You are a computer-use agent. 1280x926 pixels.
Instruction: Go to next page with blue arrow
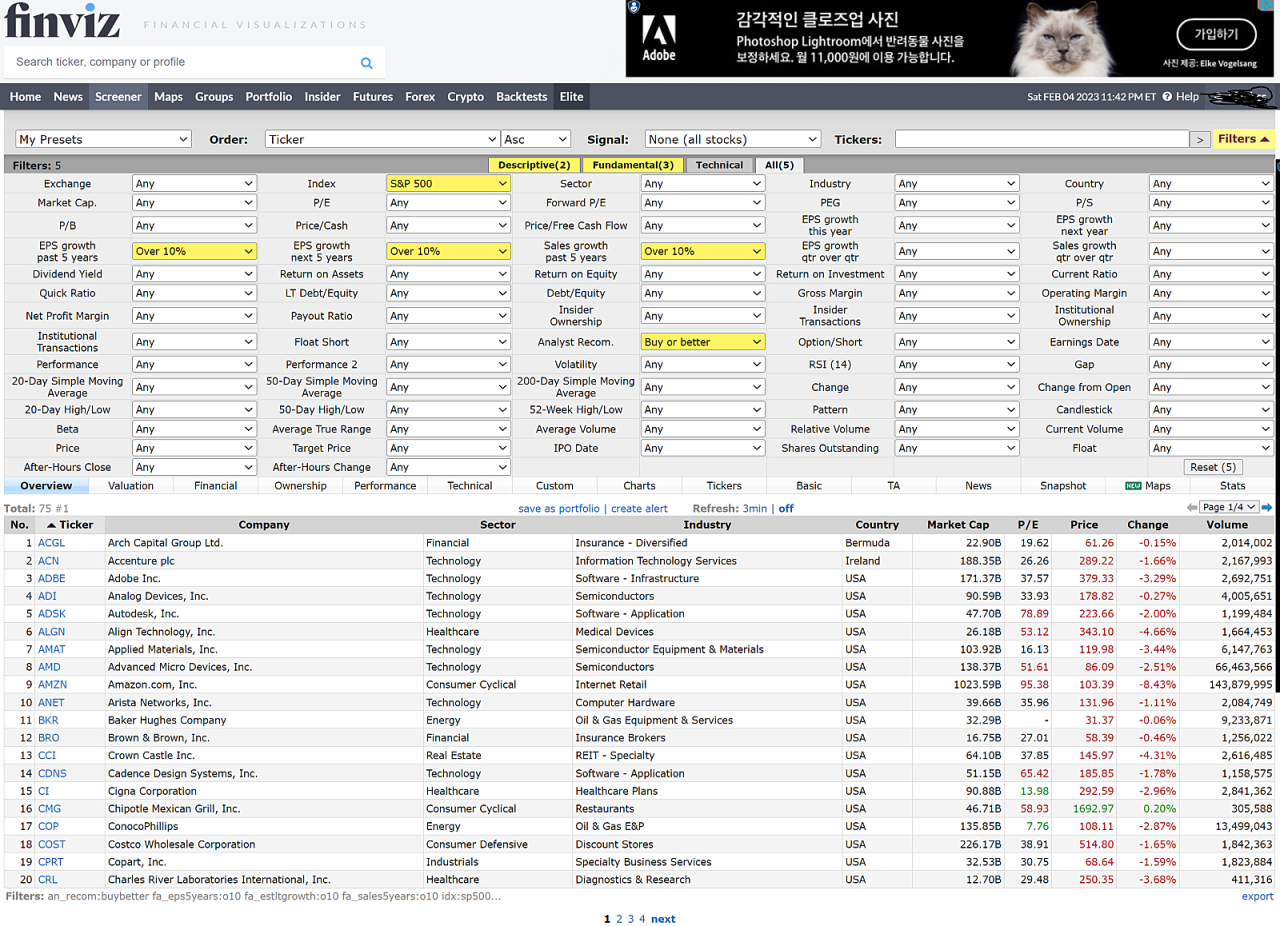click(1267, 508)
